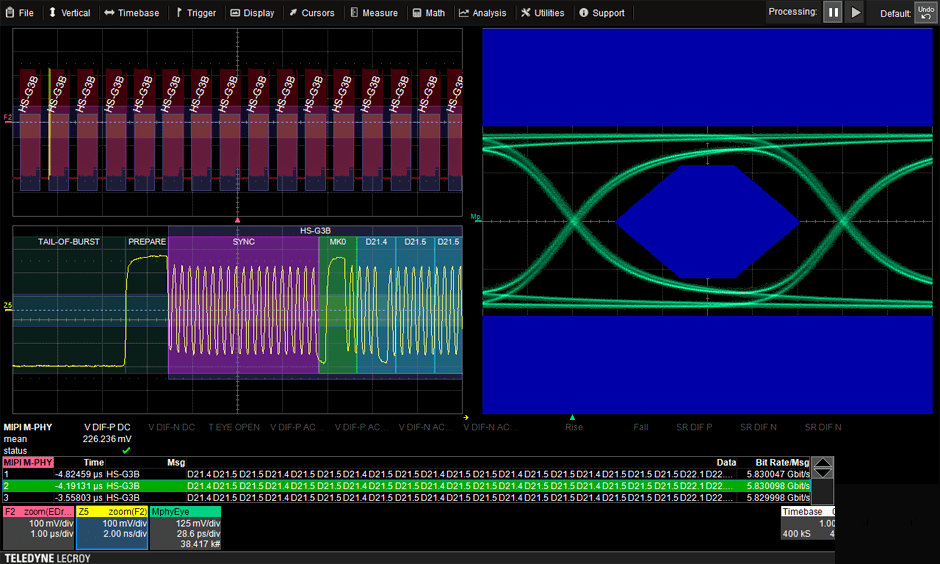Click the MIPI M-PHY table header label
Image resolution: width=940 pixels, height=564 pixels.
28,463
